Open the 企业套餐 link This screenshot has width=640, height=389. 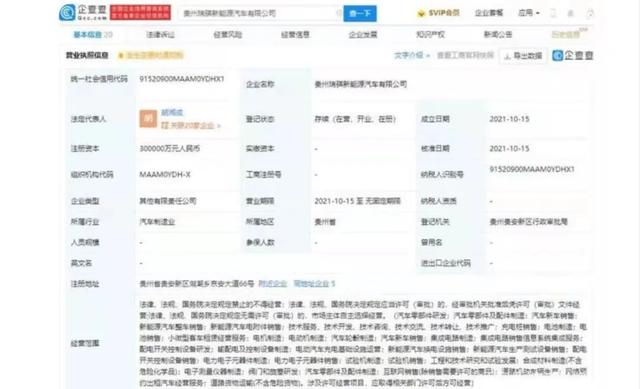[489, 13]
